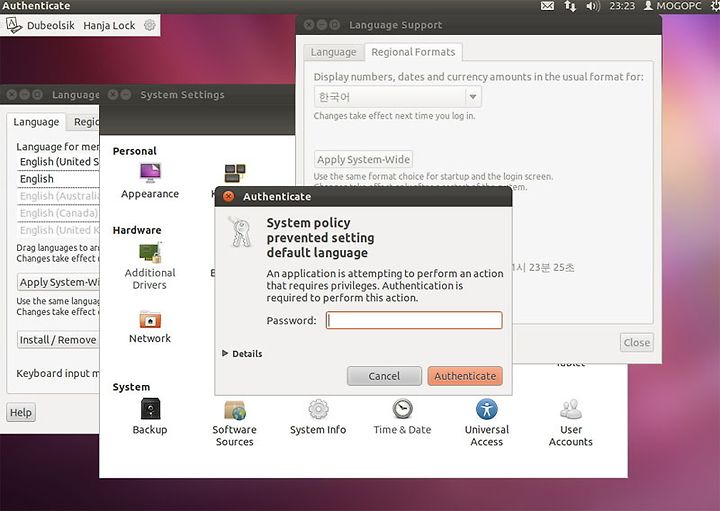Click Install / Remove languages button
The image size is (720, 511).
pos(58,340)
